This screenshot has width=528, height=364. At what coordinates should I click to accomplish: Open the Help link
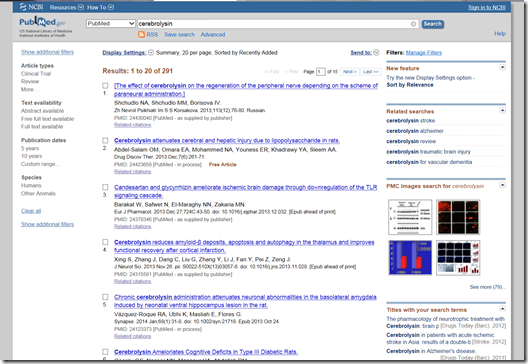(500, 34)
